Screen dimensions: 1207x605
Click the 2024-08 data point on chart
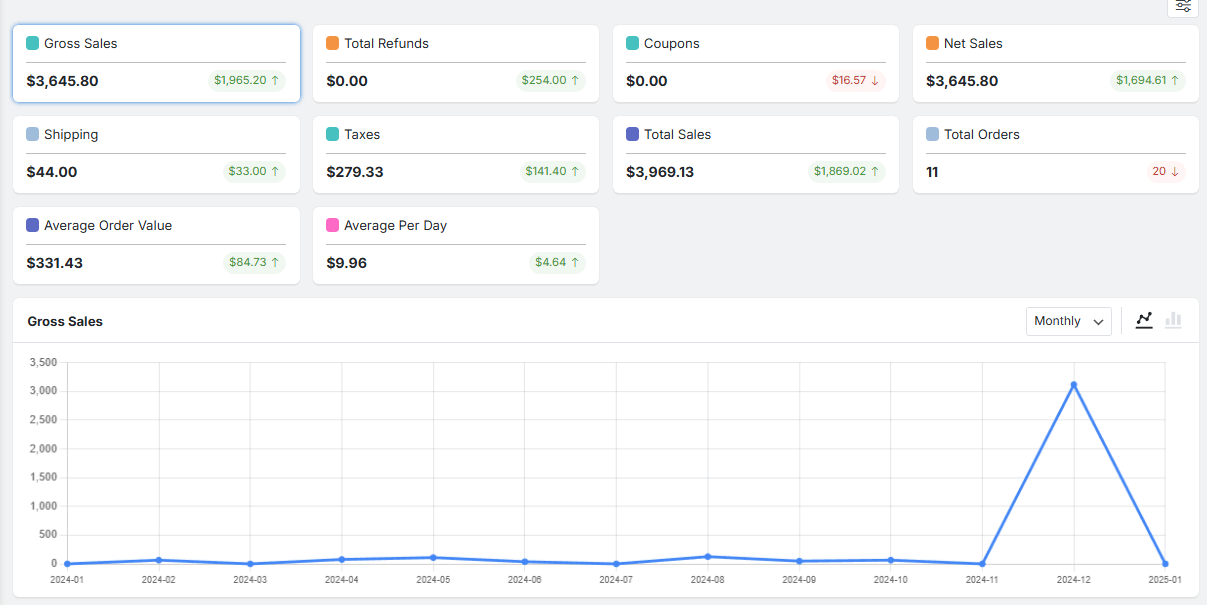click(x=708, y=556)
